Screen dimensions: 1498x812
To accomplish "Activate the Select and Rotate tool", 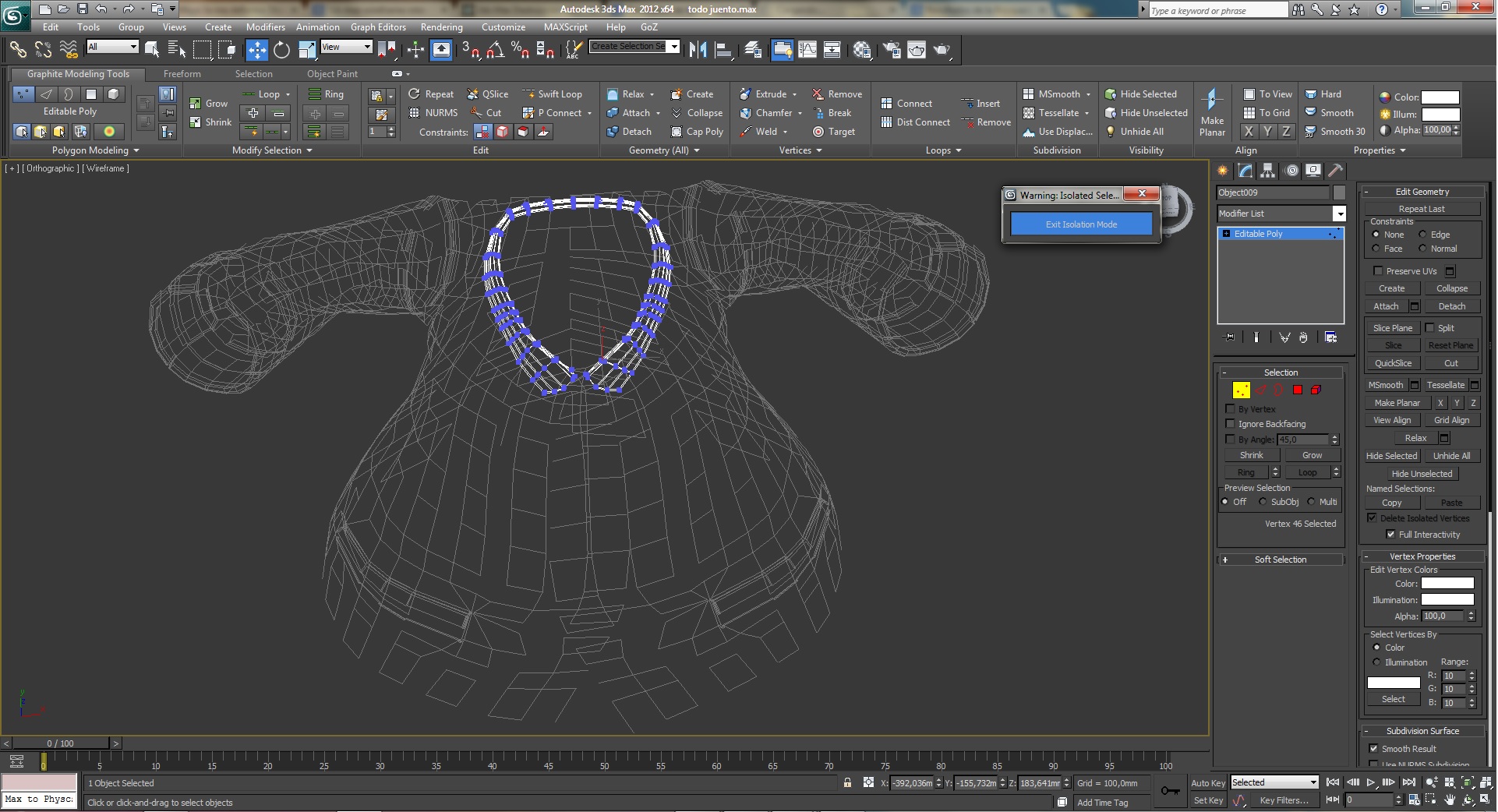I will pyautogui.click(x=281, y=50).
